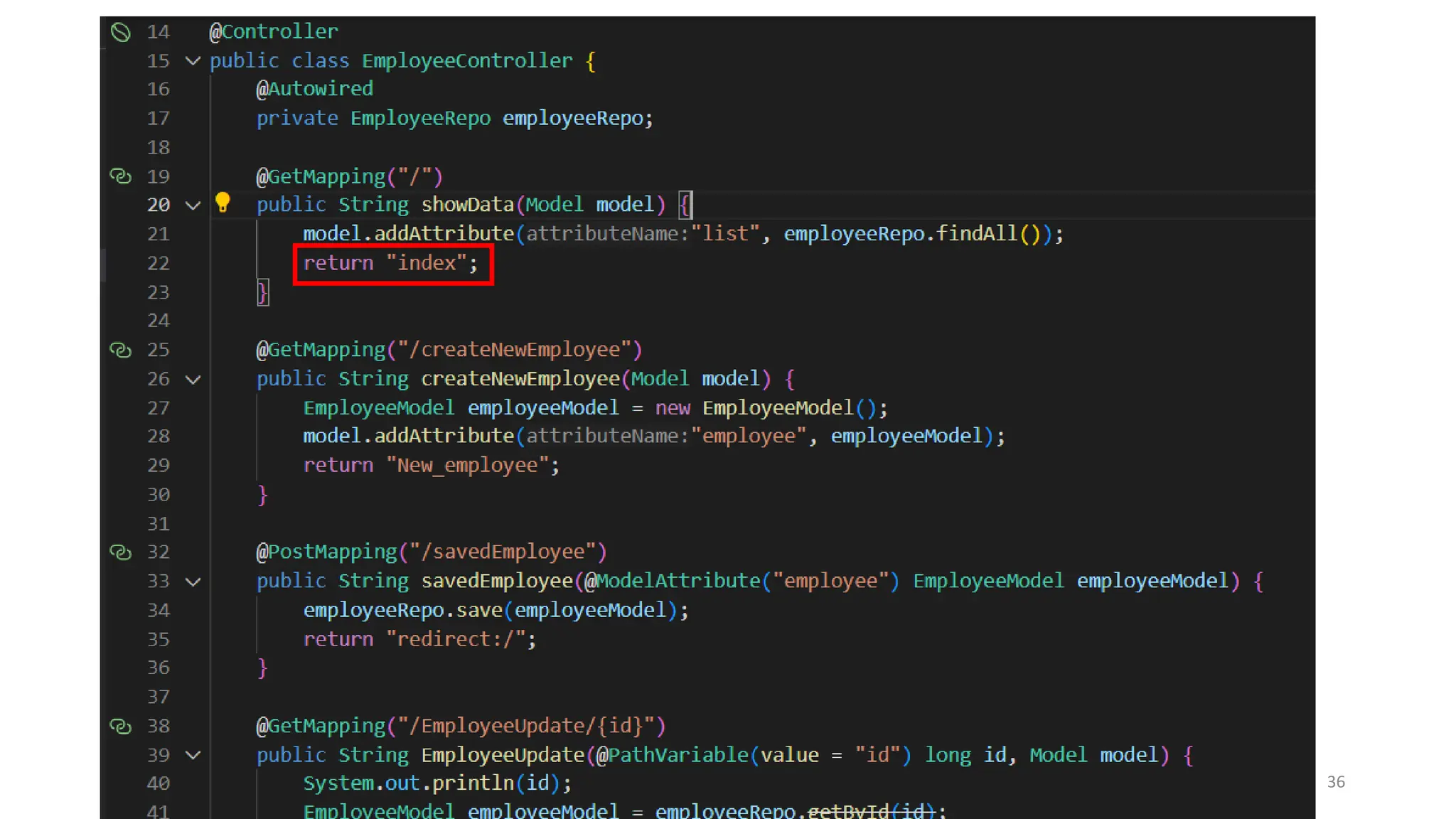Collapse the EmployeeUpdate method at line 39

193,755
